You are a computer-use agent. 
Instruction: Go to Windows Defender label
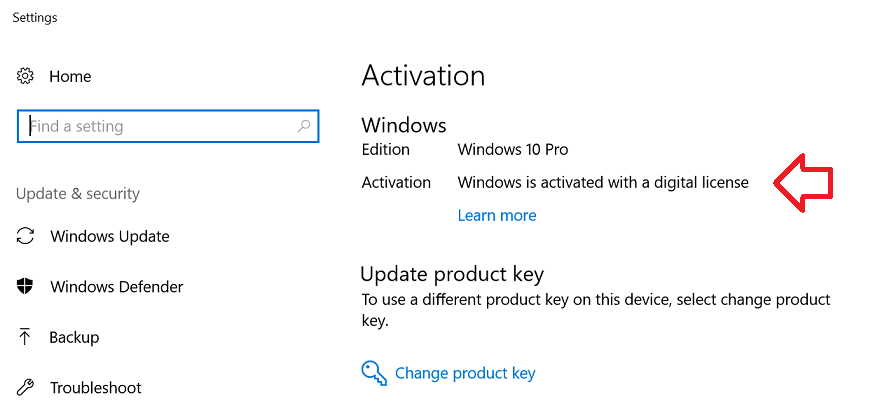117,287
